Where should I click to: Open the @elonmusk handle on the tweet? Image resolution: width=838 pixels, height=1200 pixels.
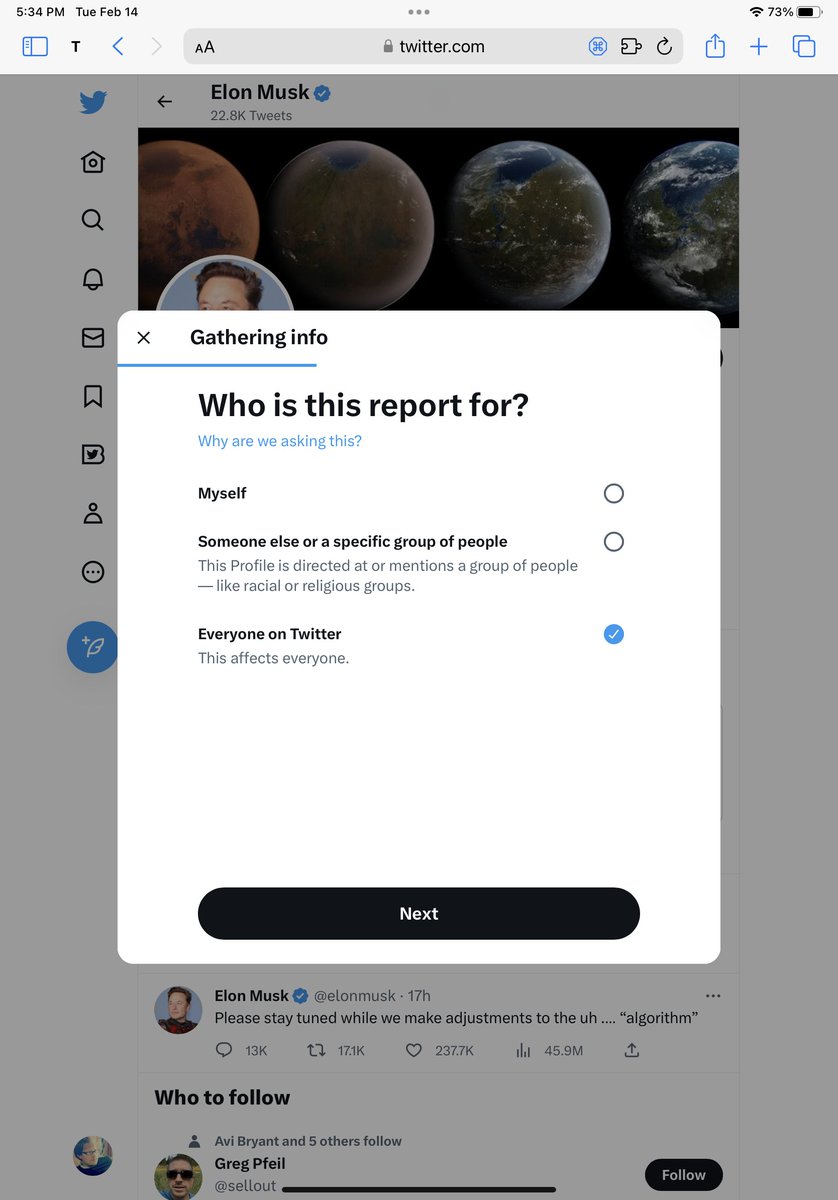[355, 996]
